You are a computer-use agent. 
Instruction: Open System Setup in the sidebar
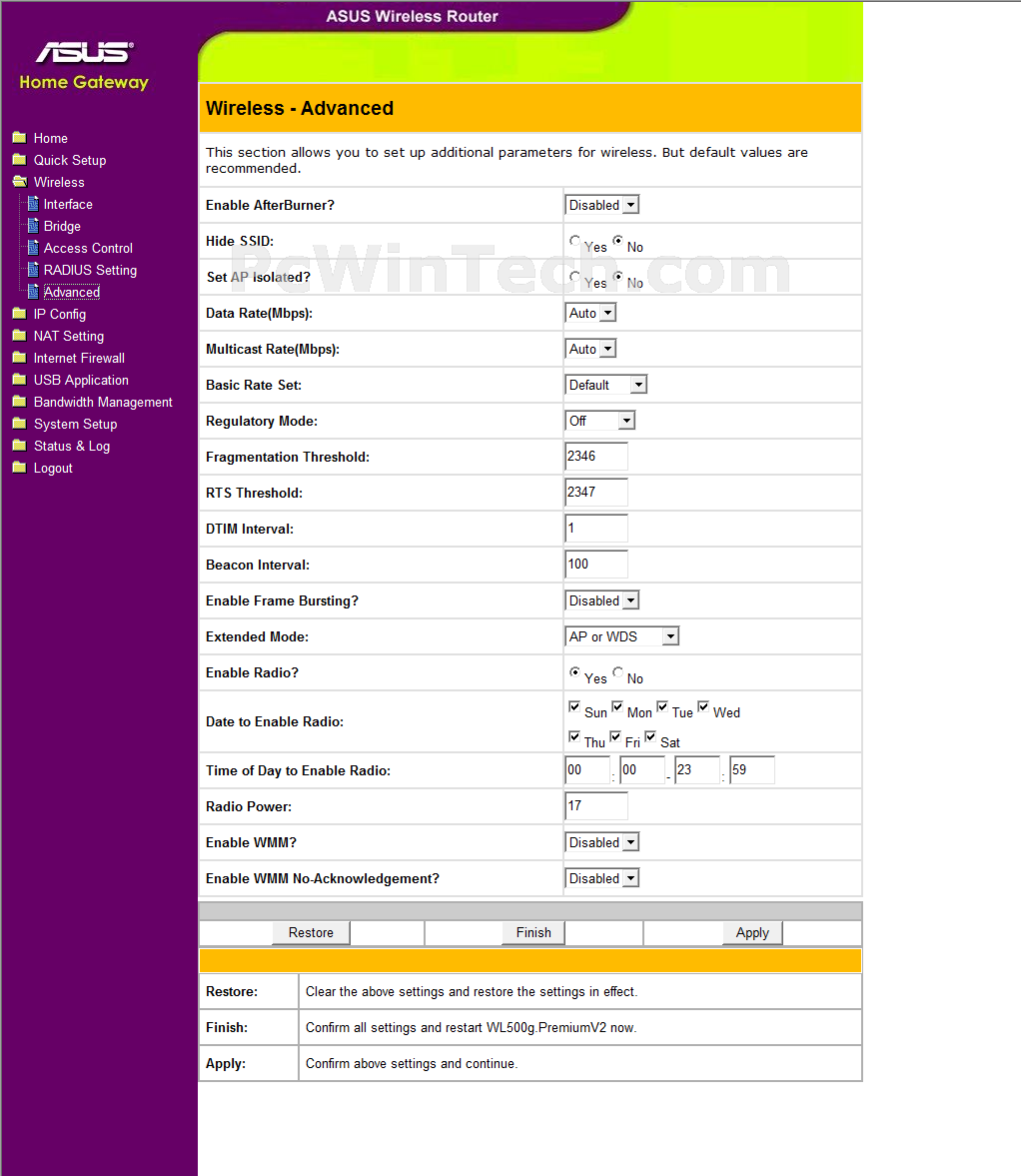point(75,424)
